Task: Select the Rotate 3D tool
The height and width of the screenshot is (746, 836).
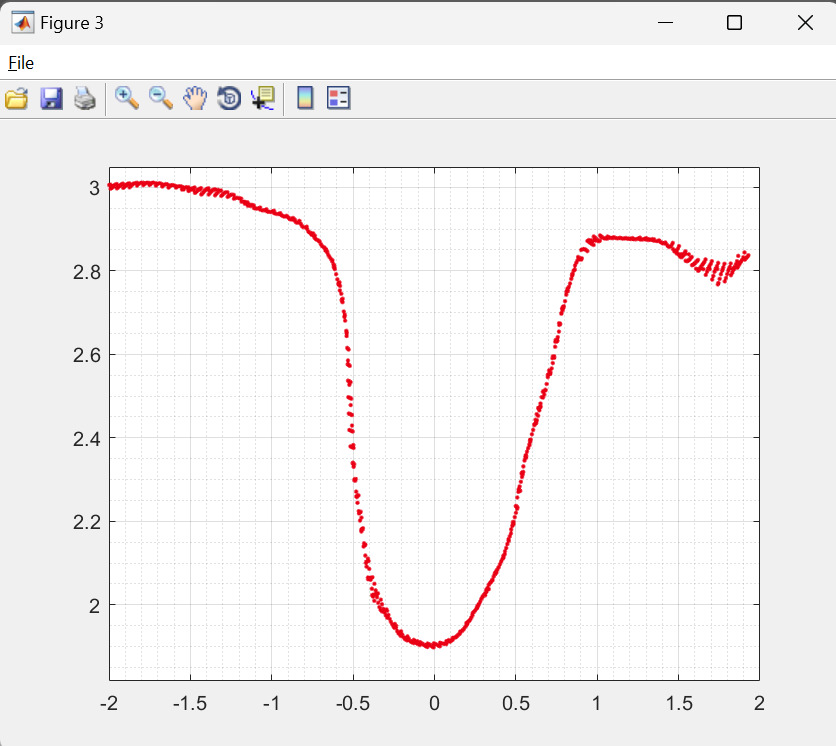Action: click(229, 98)
